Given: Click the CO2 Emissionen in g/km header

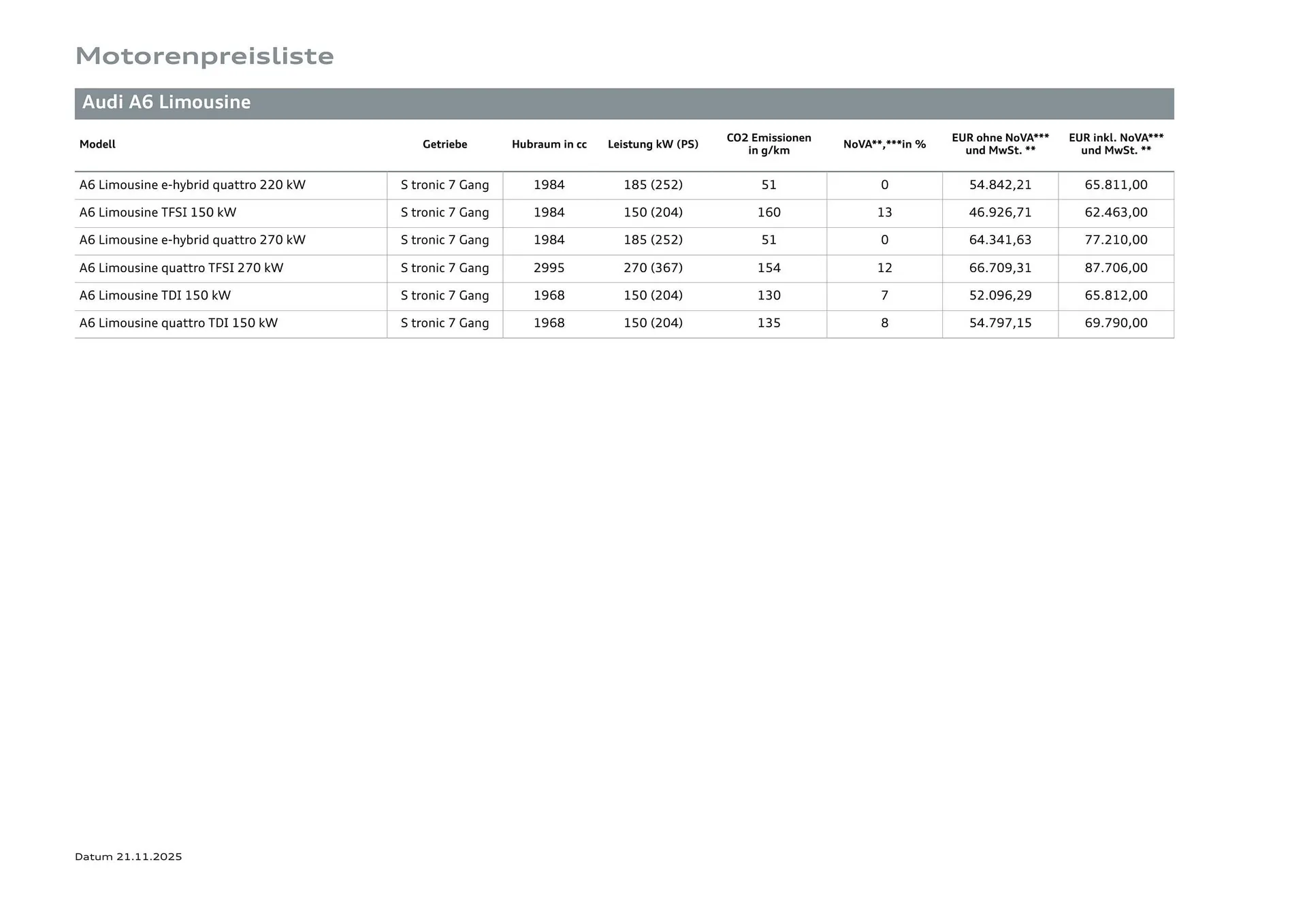Looking at the screenshot, I should click(769, 144).
